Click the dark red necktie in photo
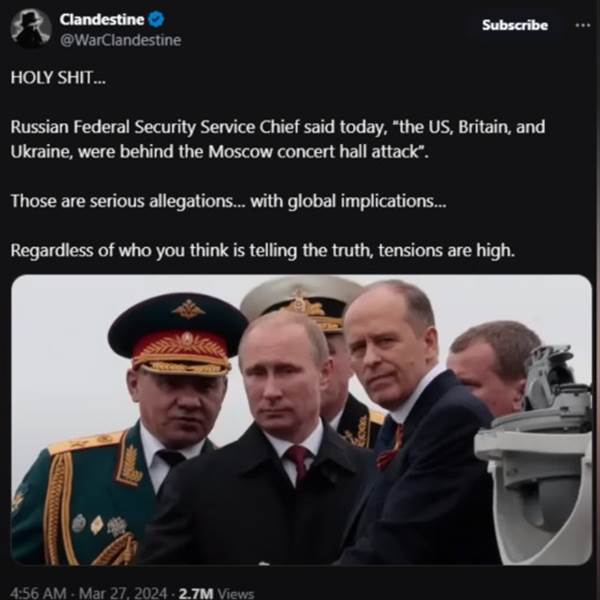The width and height of the screenshot is (600, 600). point(298,462)
